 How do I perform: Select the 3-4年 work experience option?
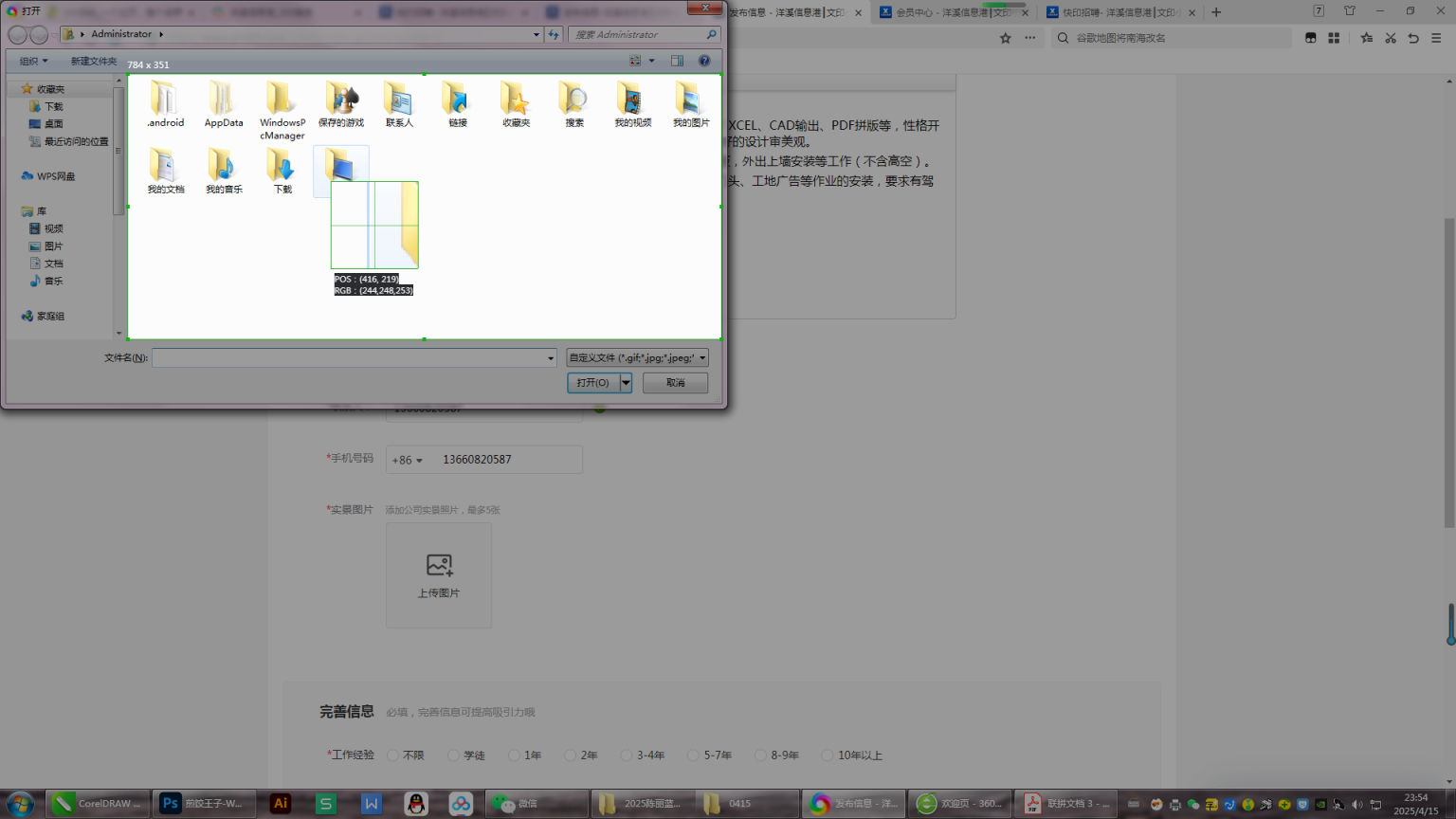627,755
